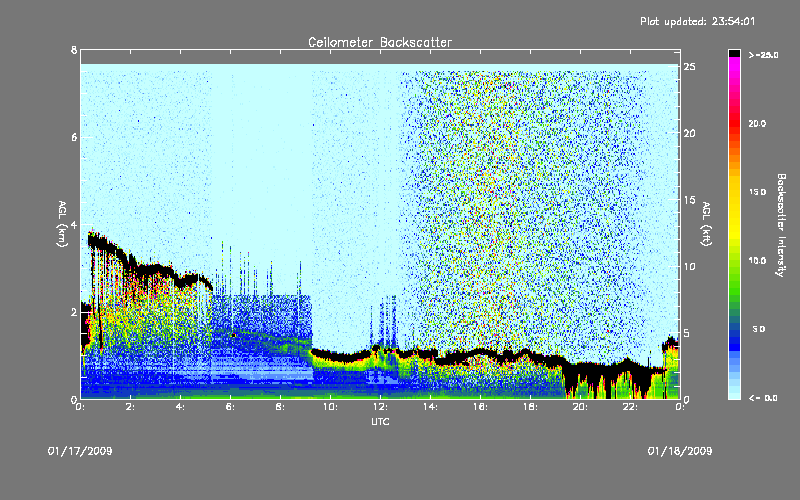The width and height of the screenshot is (800, 500).
Task: Select the 01/18/2009 end date label
Action: [x=680, y=451]
